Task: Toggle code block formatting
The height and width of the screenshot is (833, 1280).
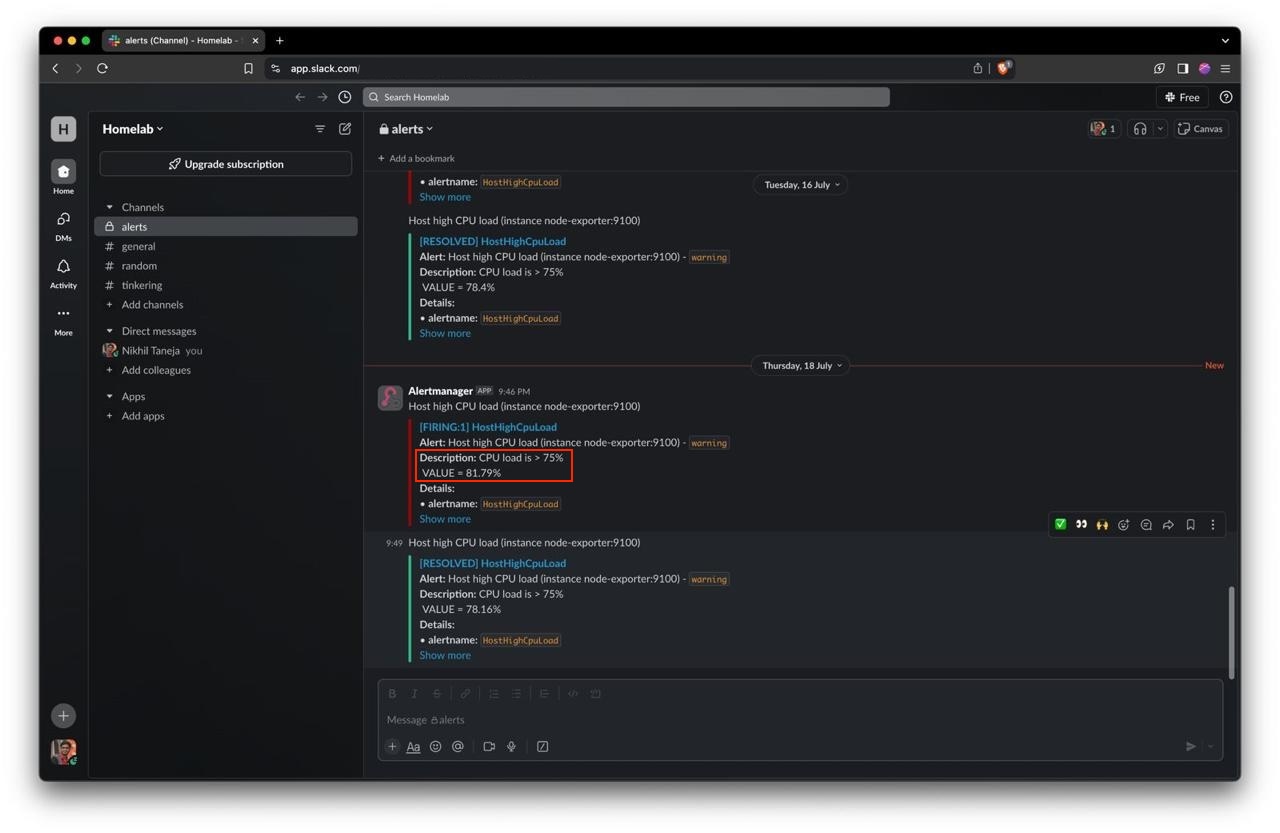Action: 595,693
